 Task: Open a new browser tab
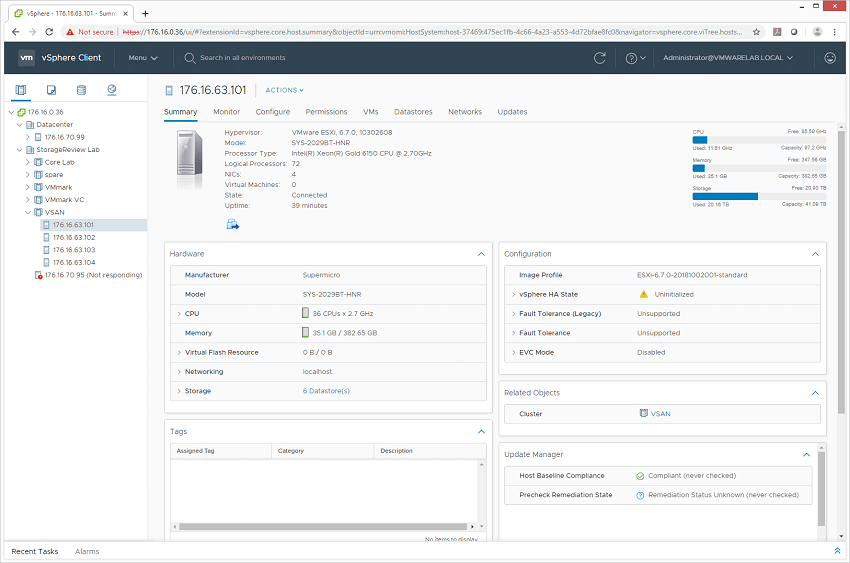(145, 14)
